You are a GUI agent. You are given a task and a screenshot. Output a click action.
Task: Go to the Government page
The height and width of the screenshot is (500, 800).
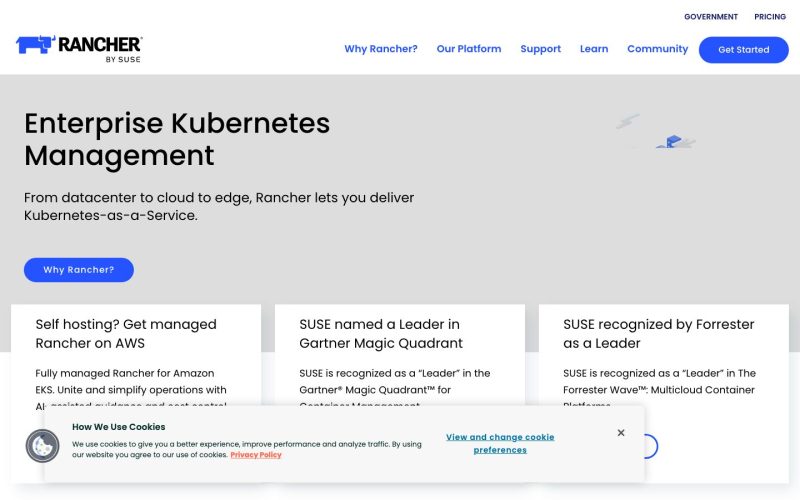[711, 17]
